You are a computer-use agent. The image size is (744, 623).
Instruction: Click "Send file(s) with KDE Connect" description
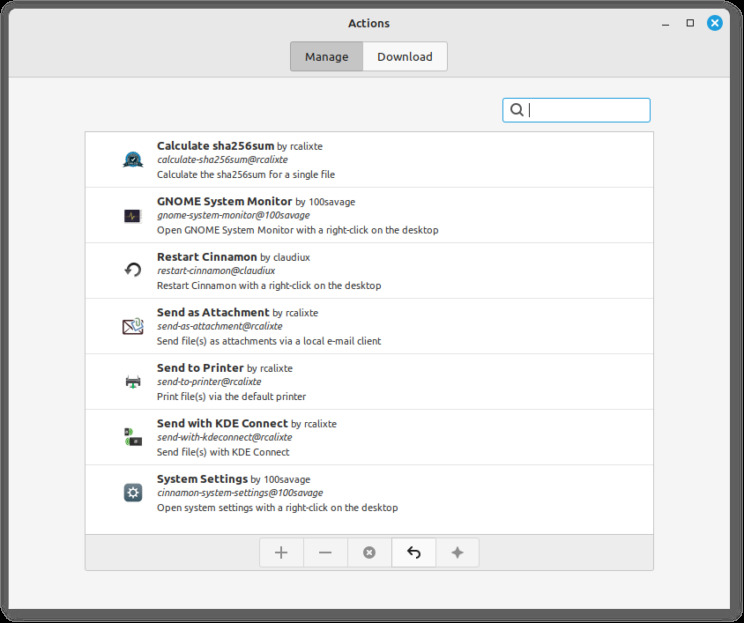(223, 452)
